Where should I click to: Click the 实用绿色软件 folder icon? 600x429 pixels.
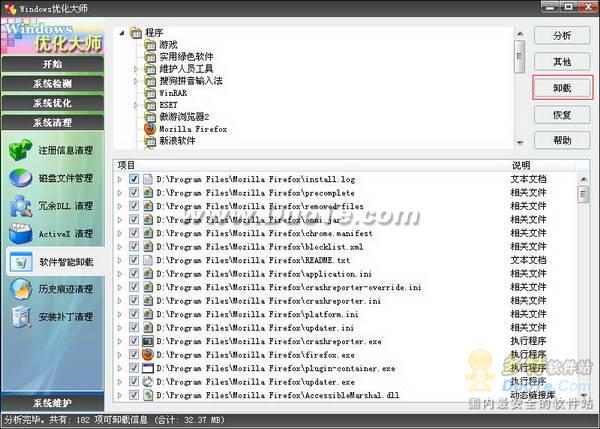click(150, 57)
